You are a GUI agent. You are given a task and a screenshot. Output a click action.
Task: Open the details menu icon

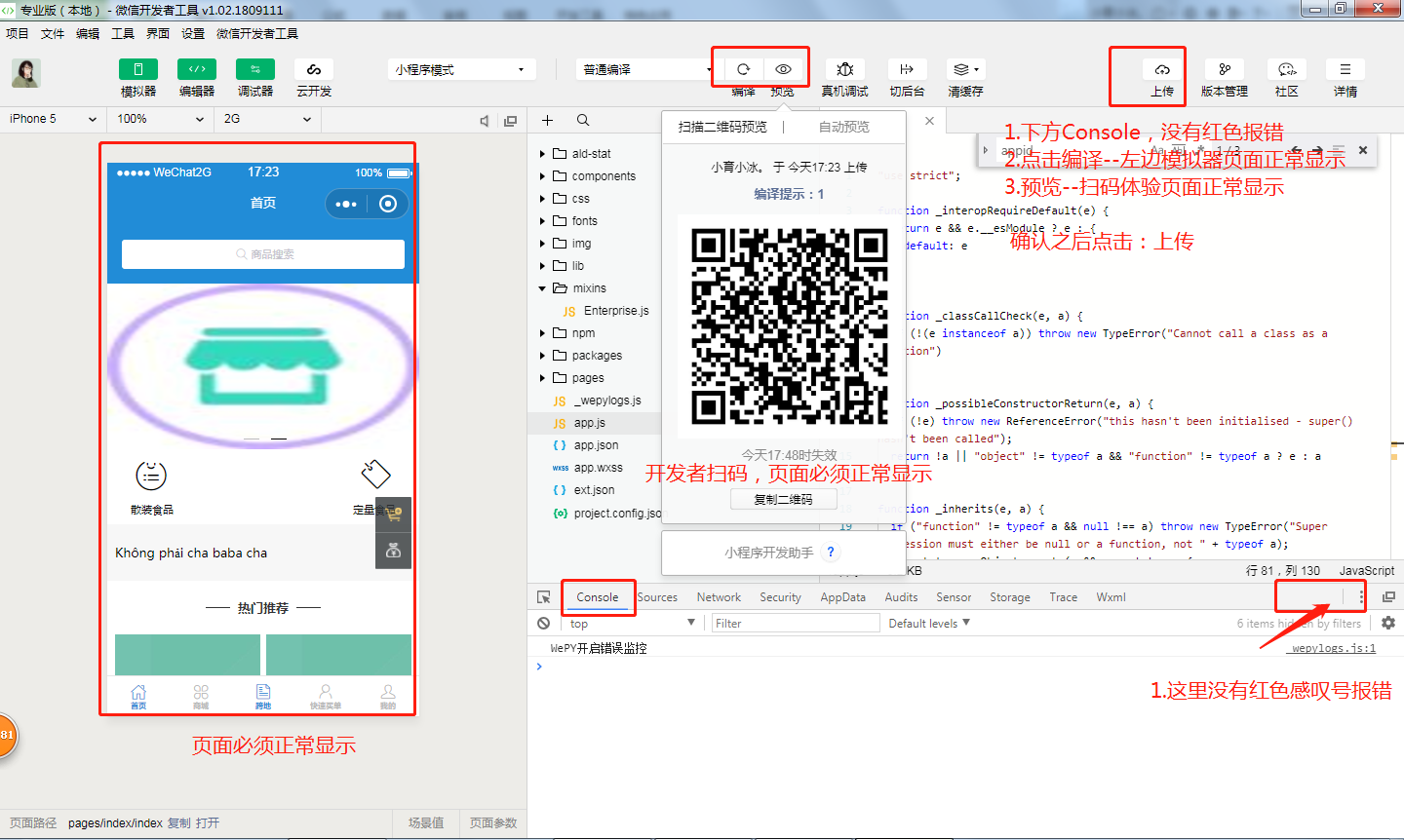1345,69
